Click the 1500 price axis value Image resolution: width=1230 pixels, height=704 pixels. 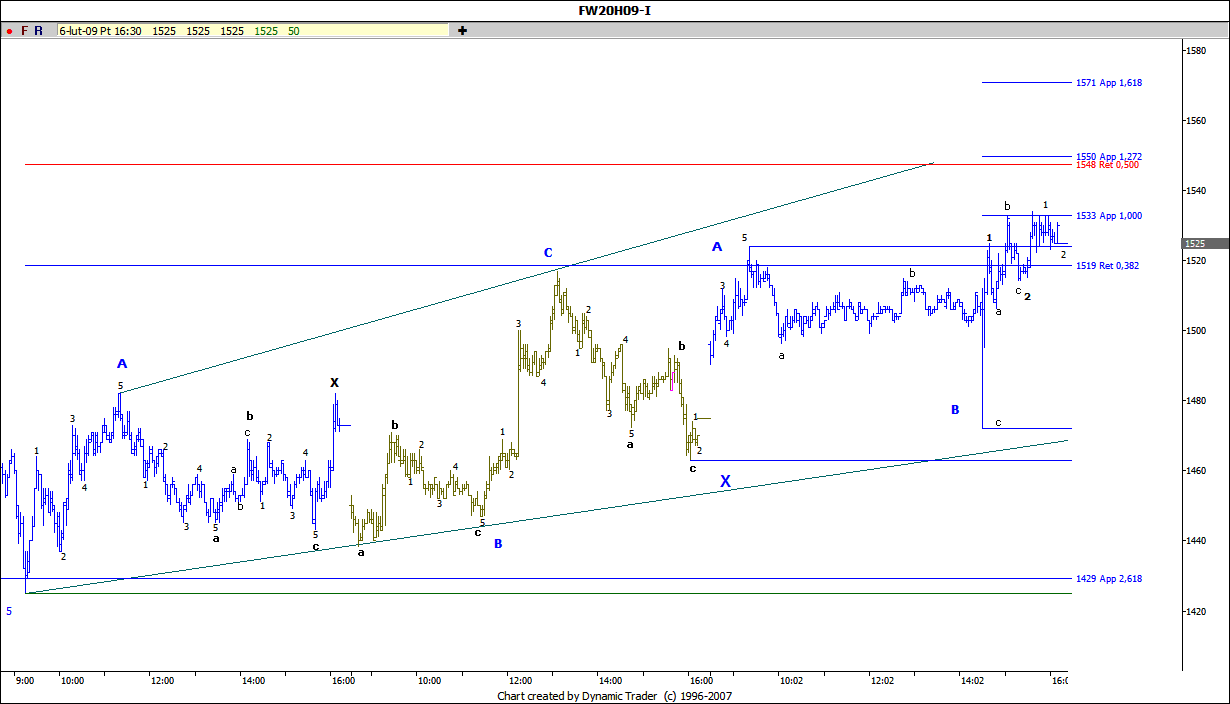click(1197, 330)
